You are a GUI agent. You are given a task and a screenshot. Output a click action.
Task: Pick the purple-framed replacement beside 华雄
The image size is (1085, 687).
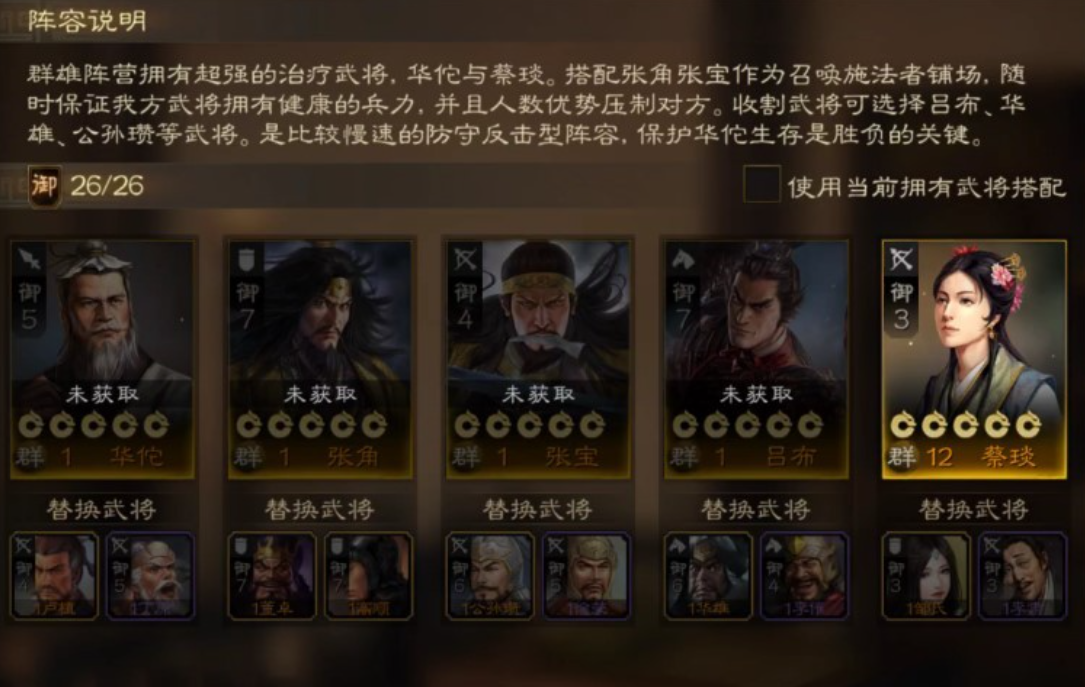(804, 576)
